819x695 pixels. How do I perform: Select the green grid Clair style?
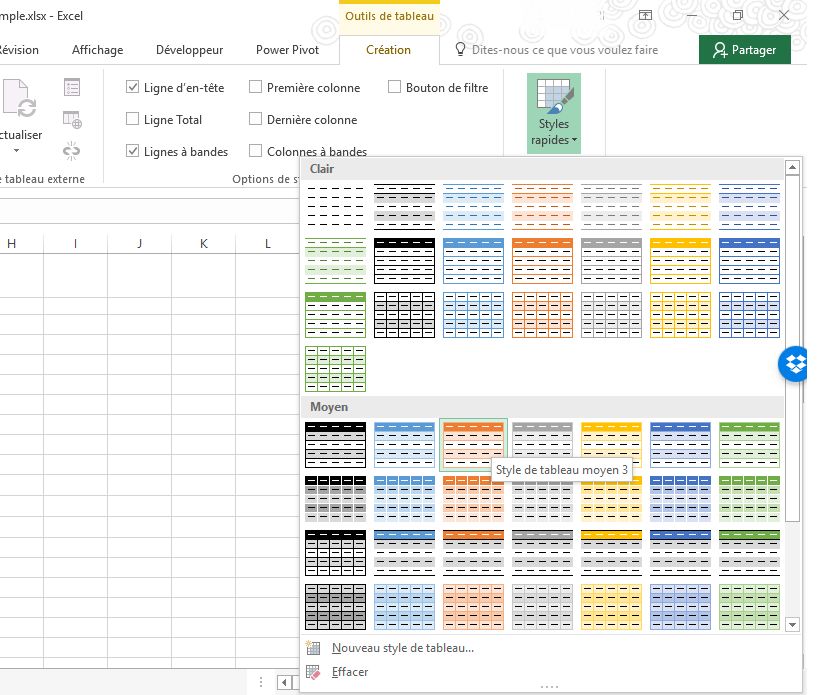pyautogui.click(x=335, y=369)
